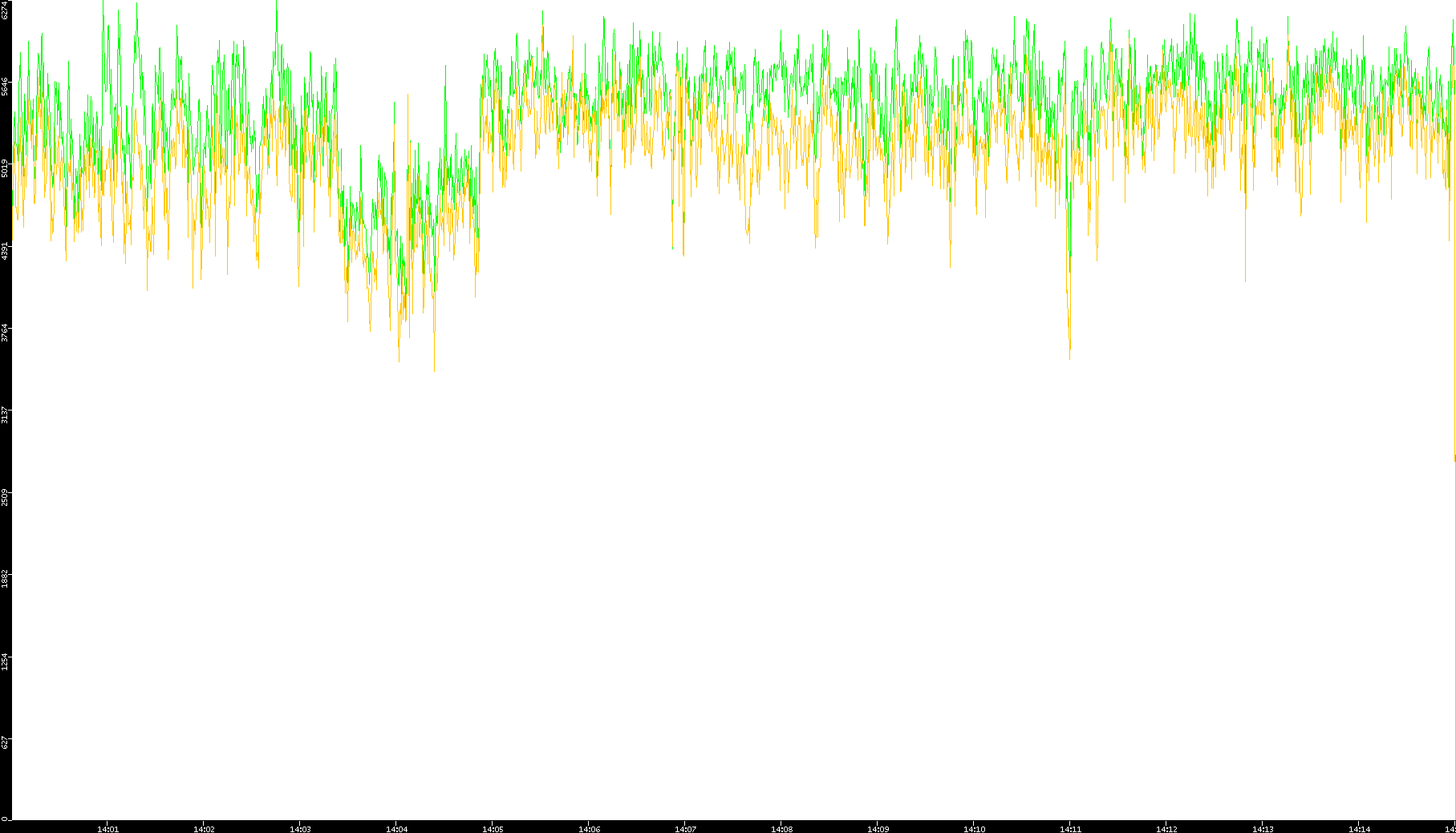Click the 14:09 time axis label

pyautogui.click(x=878, y=829)
